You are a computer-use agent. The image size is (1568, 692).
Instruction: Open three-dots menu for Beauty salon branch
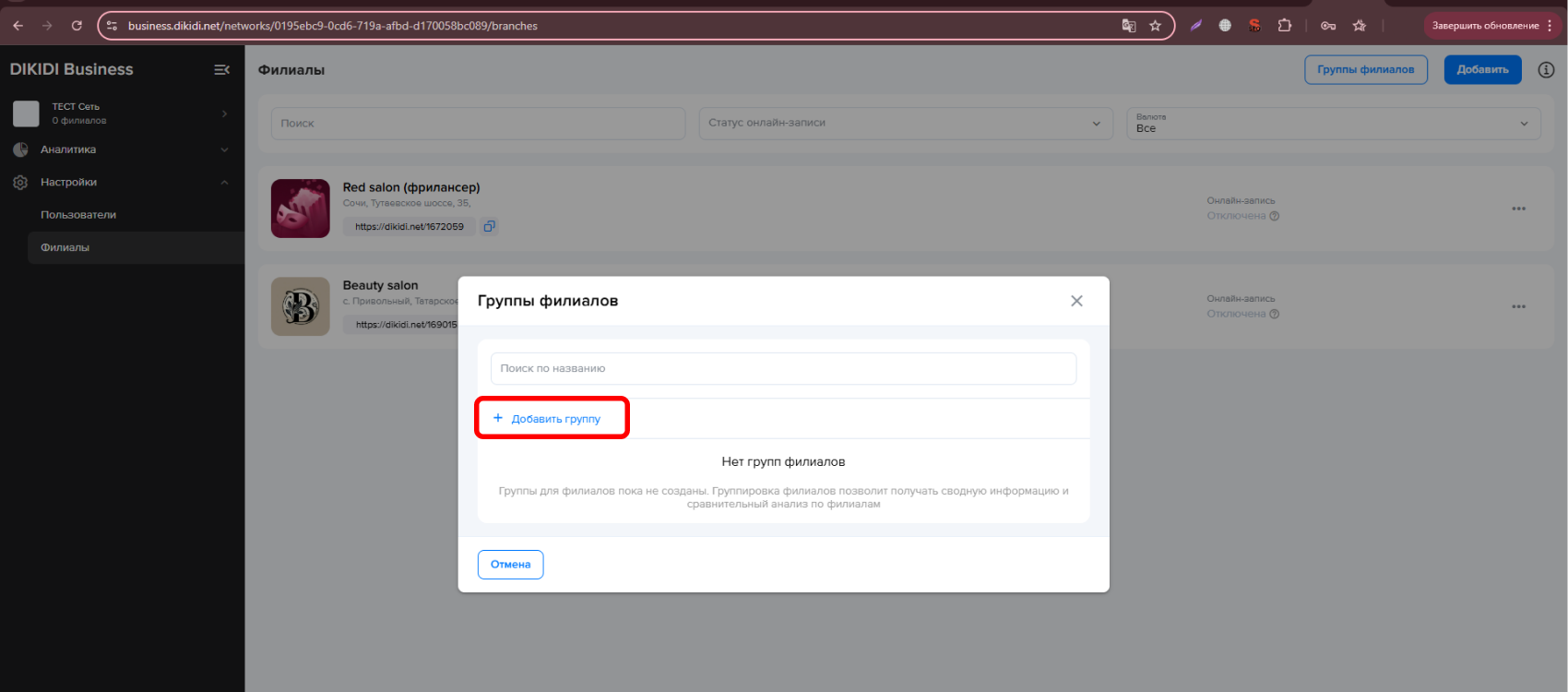(1518, 306)
